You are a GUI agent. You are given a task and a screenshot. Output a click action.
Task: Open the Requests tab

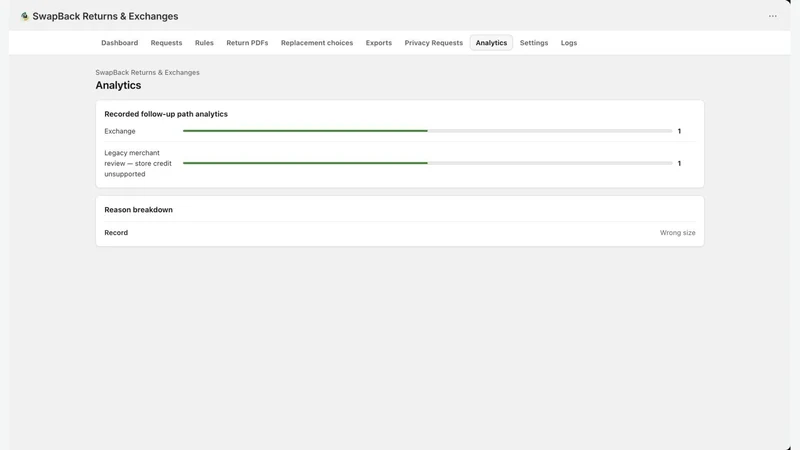(x=166, y=43)
